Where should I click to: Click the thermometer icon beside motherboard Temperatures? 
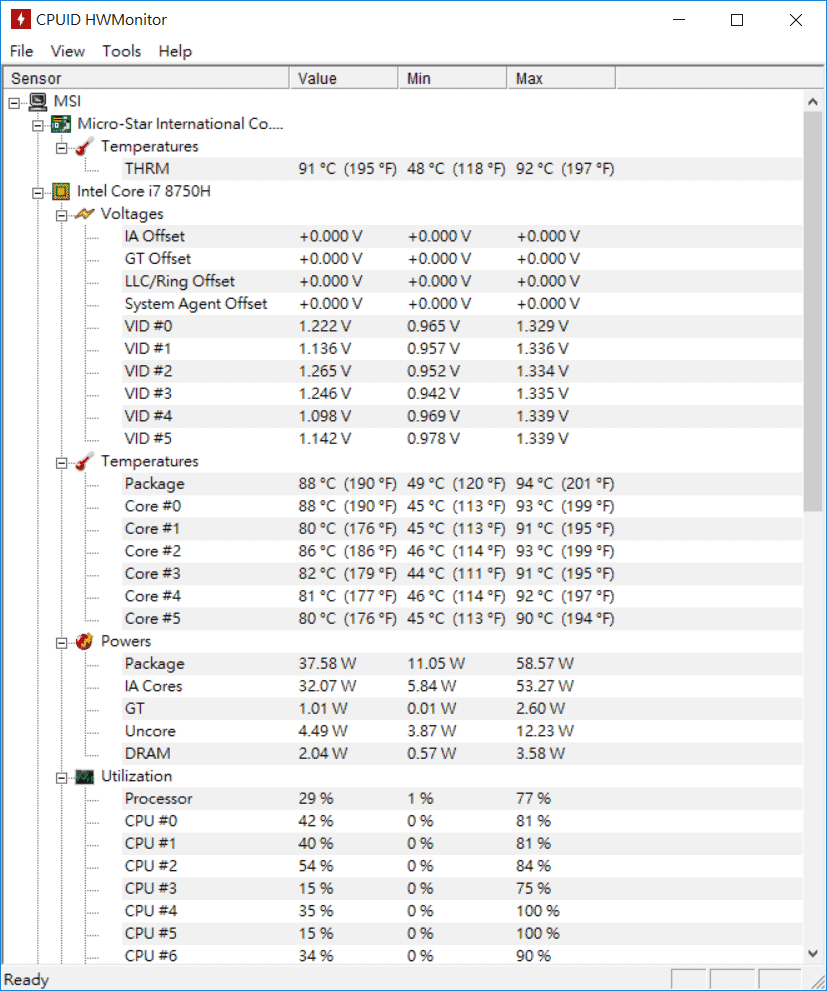pyautogui.click(x=85, y=147)
